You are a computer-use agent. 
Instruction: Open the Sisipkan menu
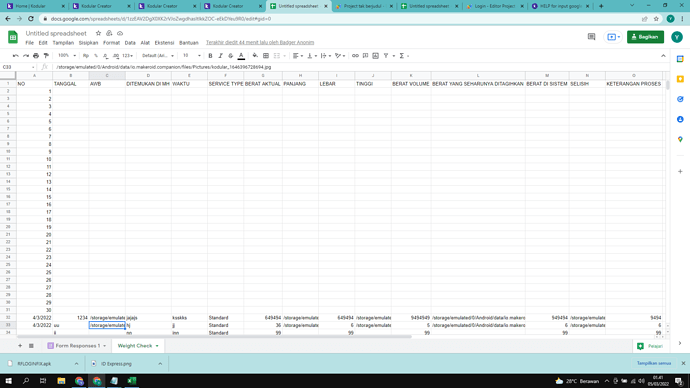coord(88,43)
